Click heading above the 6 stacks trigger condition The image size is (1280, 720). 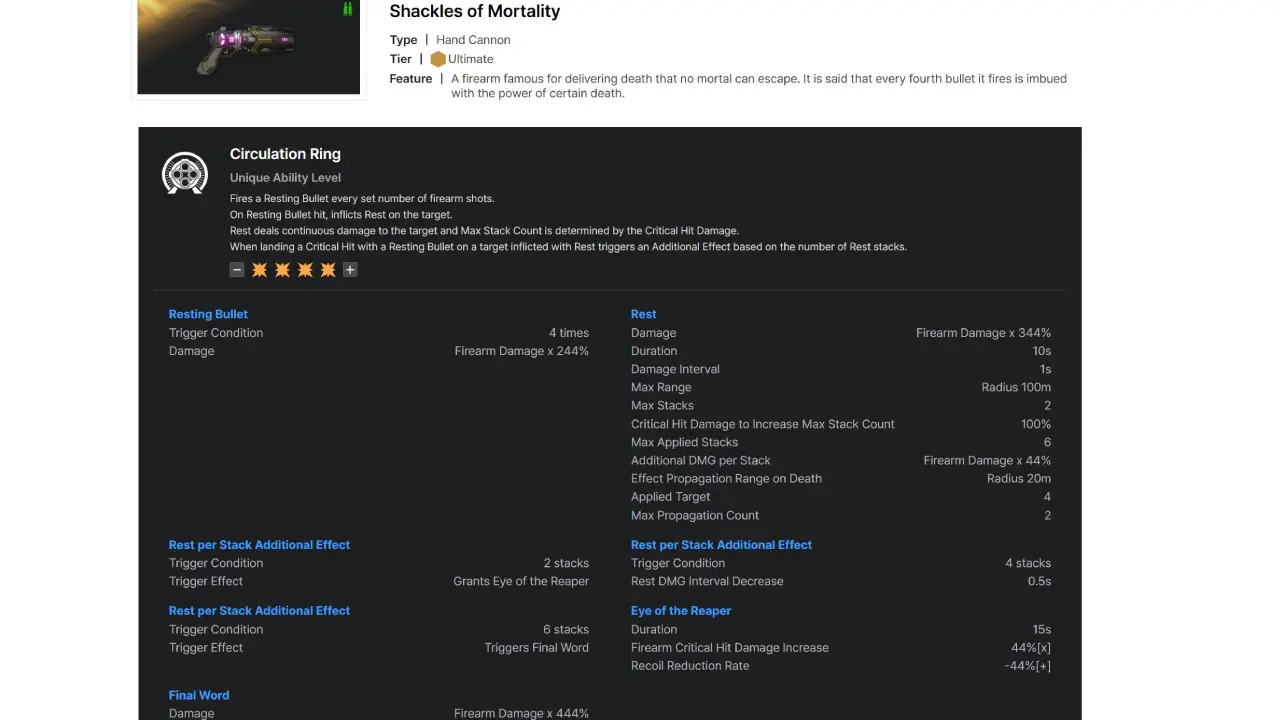259,611
